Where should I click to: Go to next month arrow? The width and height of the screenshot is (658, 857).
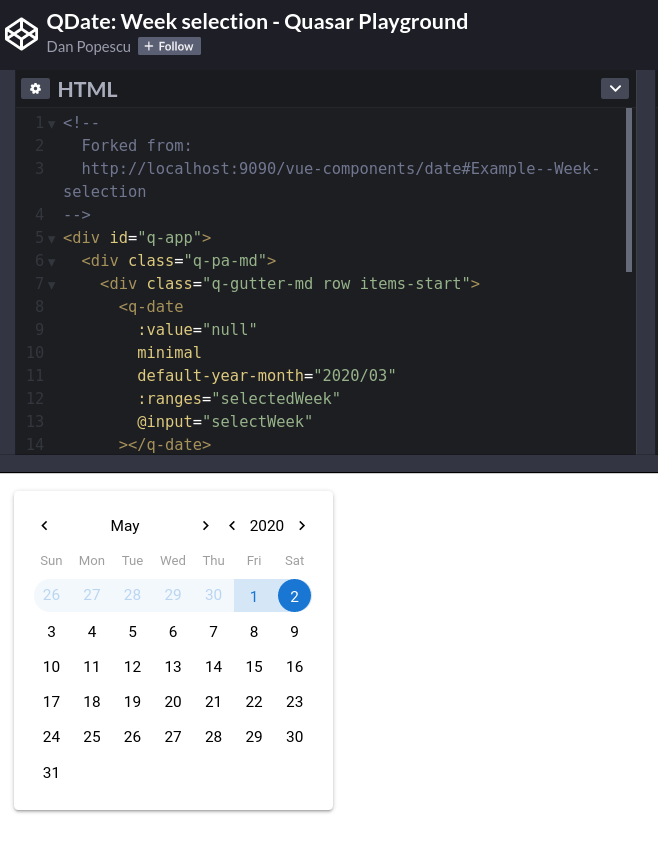pyautogui.click(x=205, y=526)
